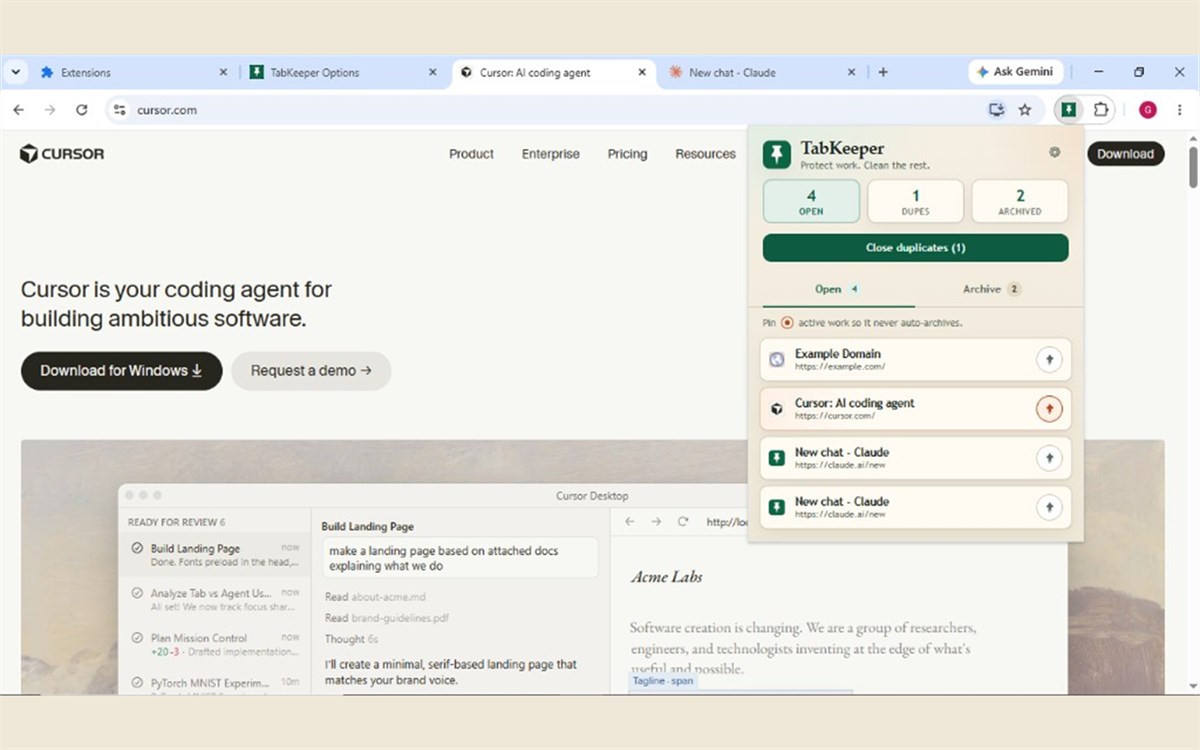Click Request a demo button

click(x=311, y=370)
